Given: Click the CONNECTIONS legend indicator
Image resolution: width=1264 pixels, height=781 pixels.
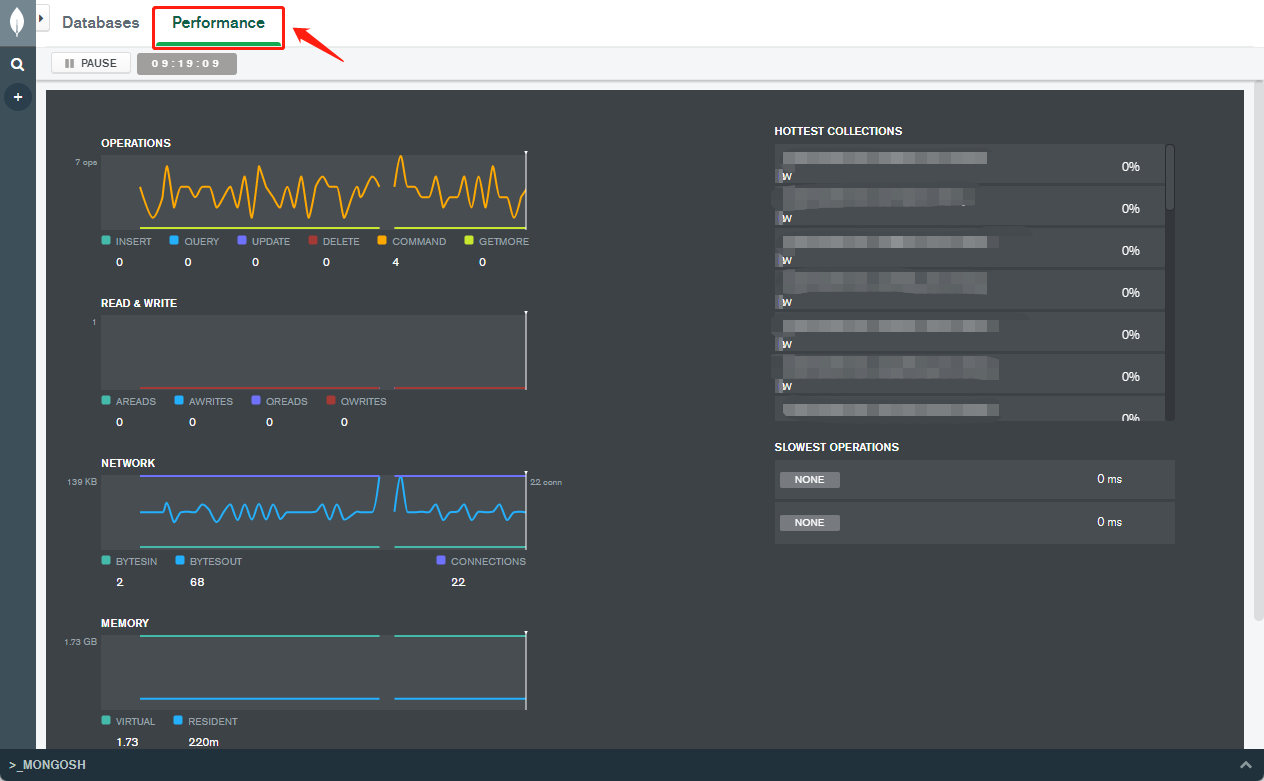Looking at the screenshot, I should [441, 561].
